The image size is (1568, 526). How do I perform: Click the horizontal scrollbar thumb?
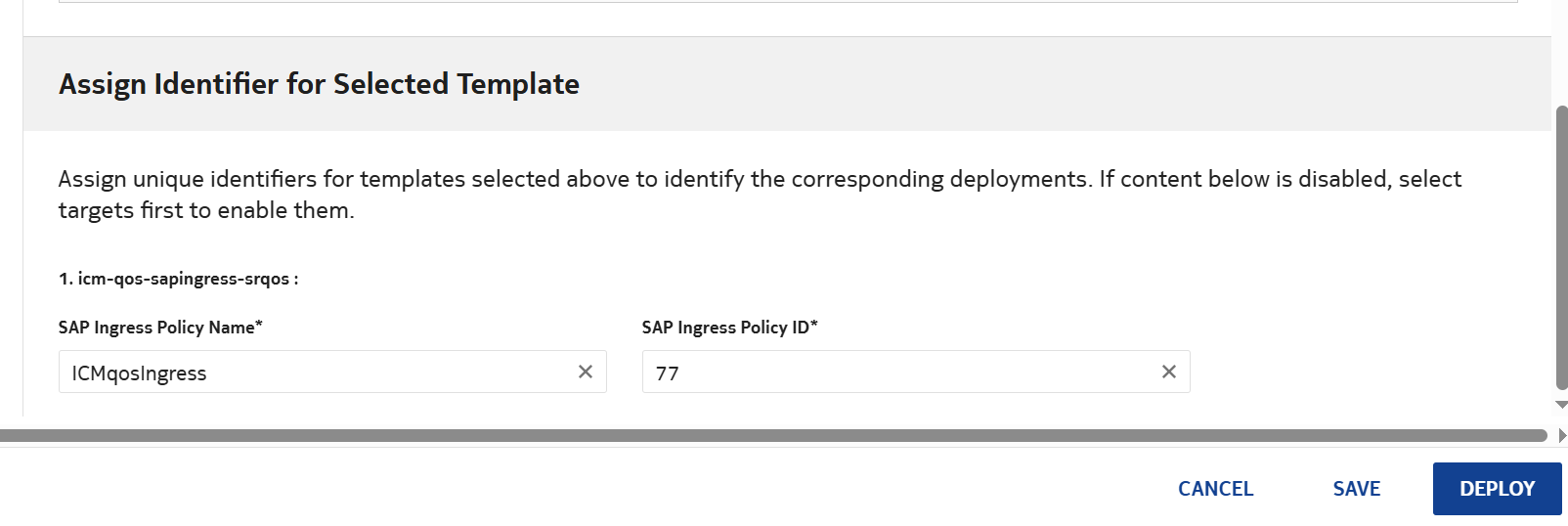[772, 435]
